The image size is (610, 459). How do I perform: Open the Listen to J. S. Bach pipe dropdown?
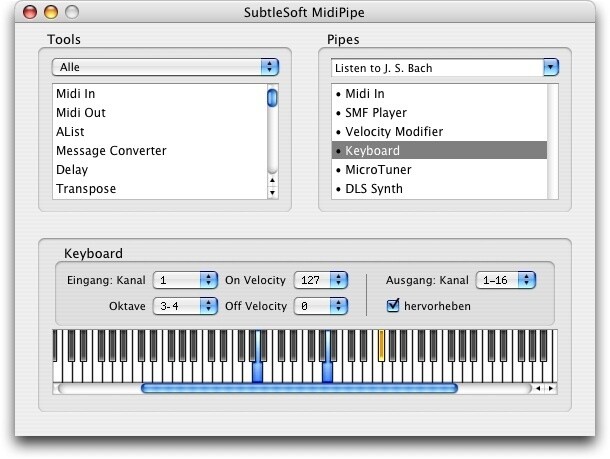[445, 67]
